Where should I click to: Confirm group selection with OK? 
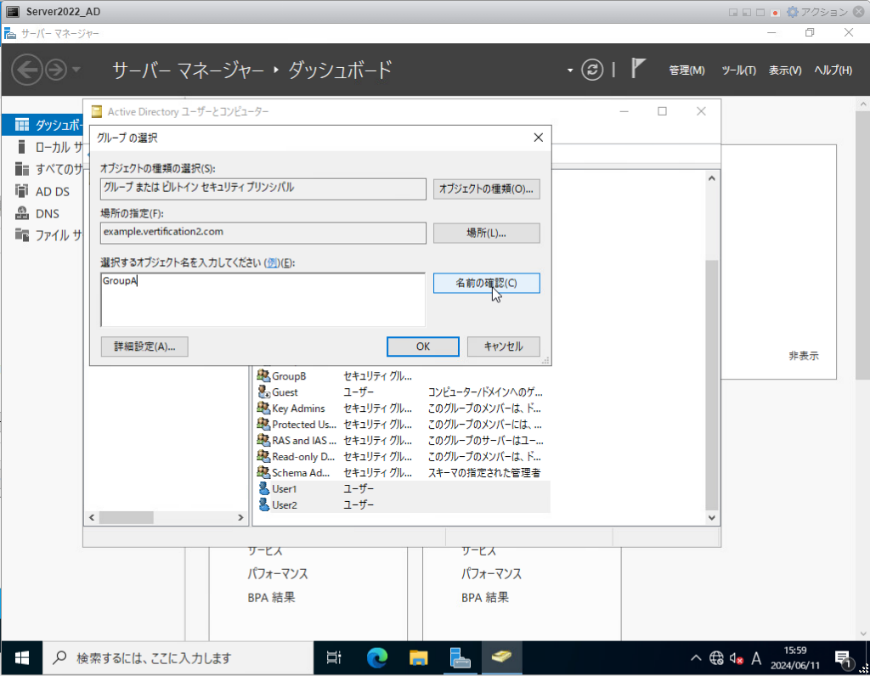tap(423, 346)
